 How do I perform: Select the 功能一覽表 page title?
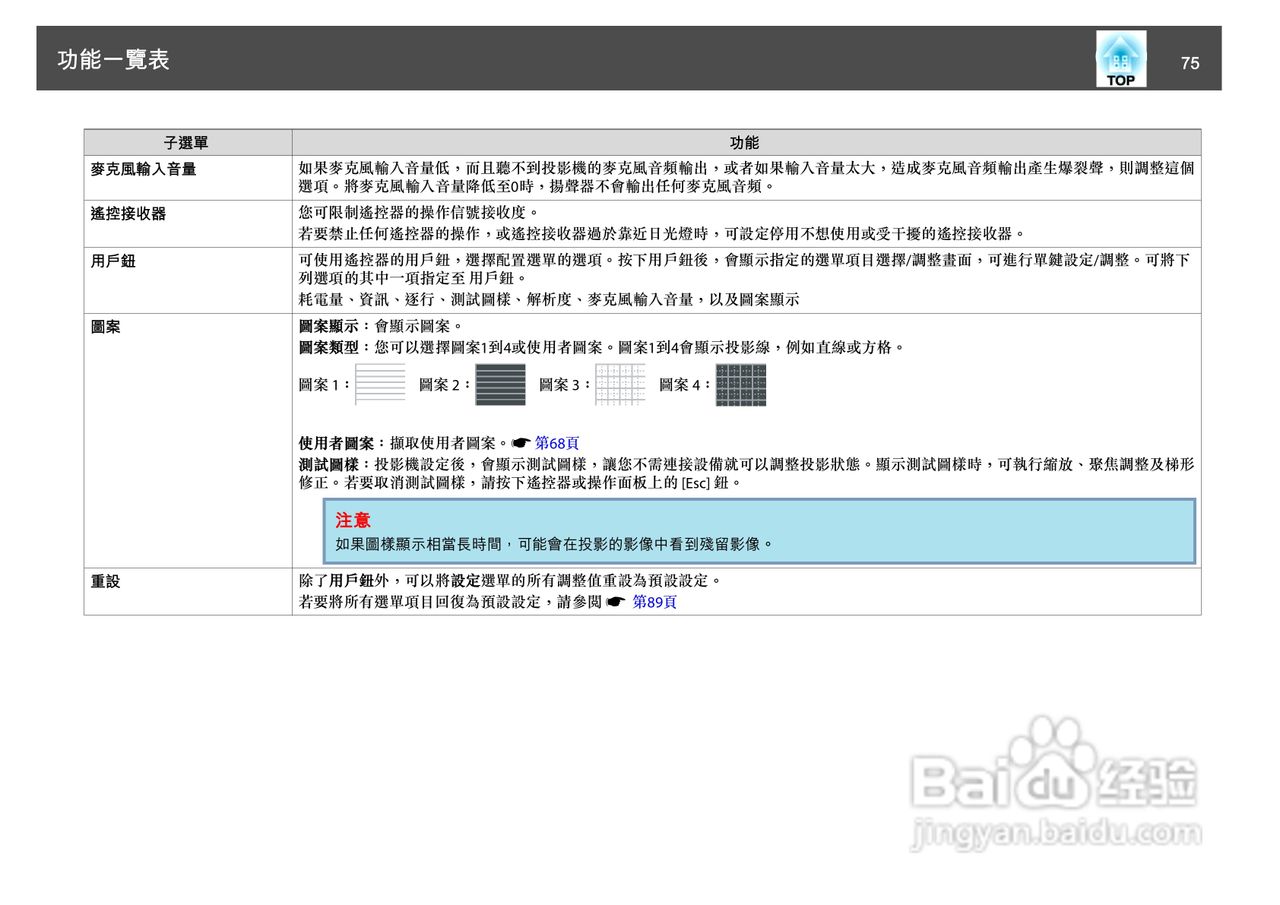[113, 60]
